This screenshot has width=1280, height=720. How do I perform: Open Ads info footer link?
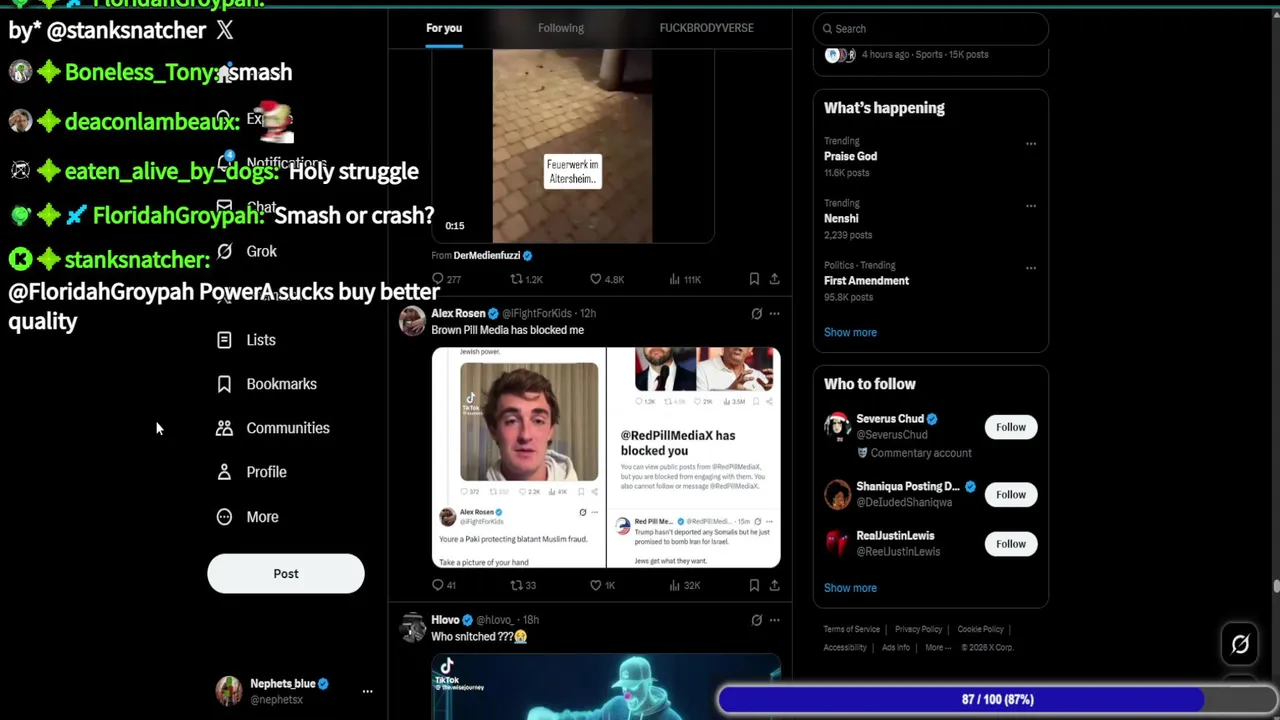click(x=896, y=647)
